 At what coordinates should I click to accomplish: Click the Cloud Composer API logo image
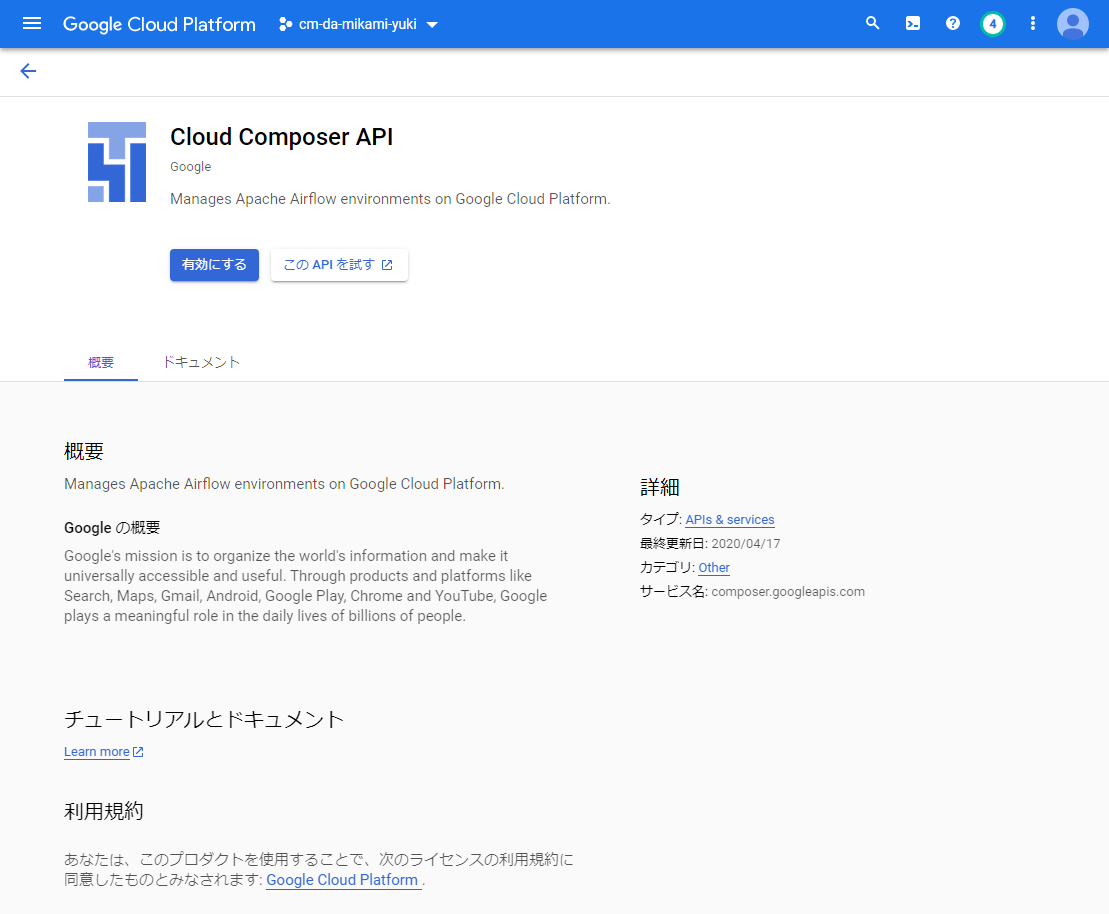pyautogui.click(x=116, y=161)
